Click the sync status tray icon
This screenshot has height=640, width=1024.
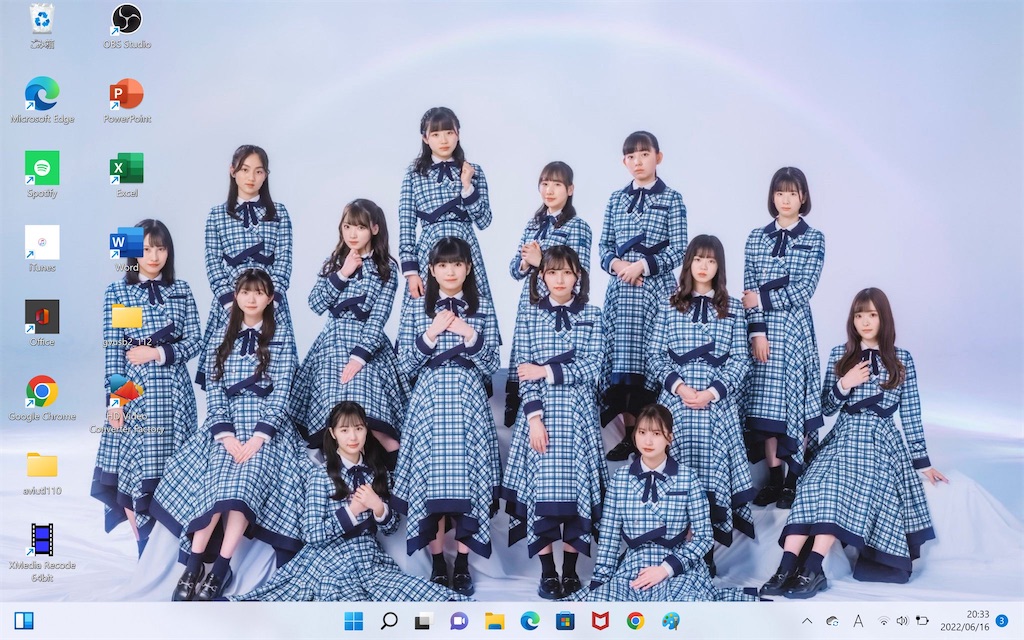(832, 621)
